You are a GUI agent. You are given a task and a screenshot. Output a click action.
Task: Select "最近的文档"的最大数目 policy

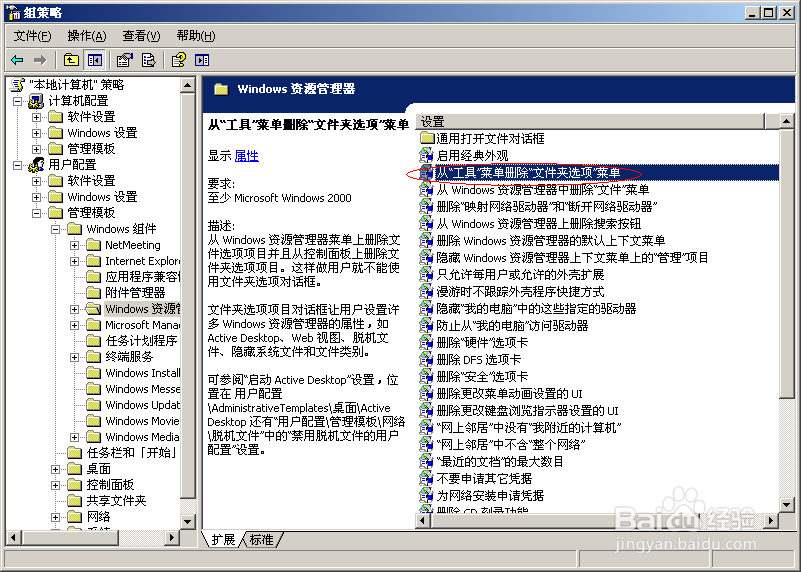click(500, 461)
